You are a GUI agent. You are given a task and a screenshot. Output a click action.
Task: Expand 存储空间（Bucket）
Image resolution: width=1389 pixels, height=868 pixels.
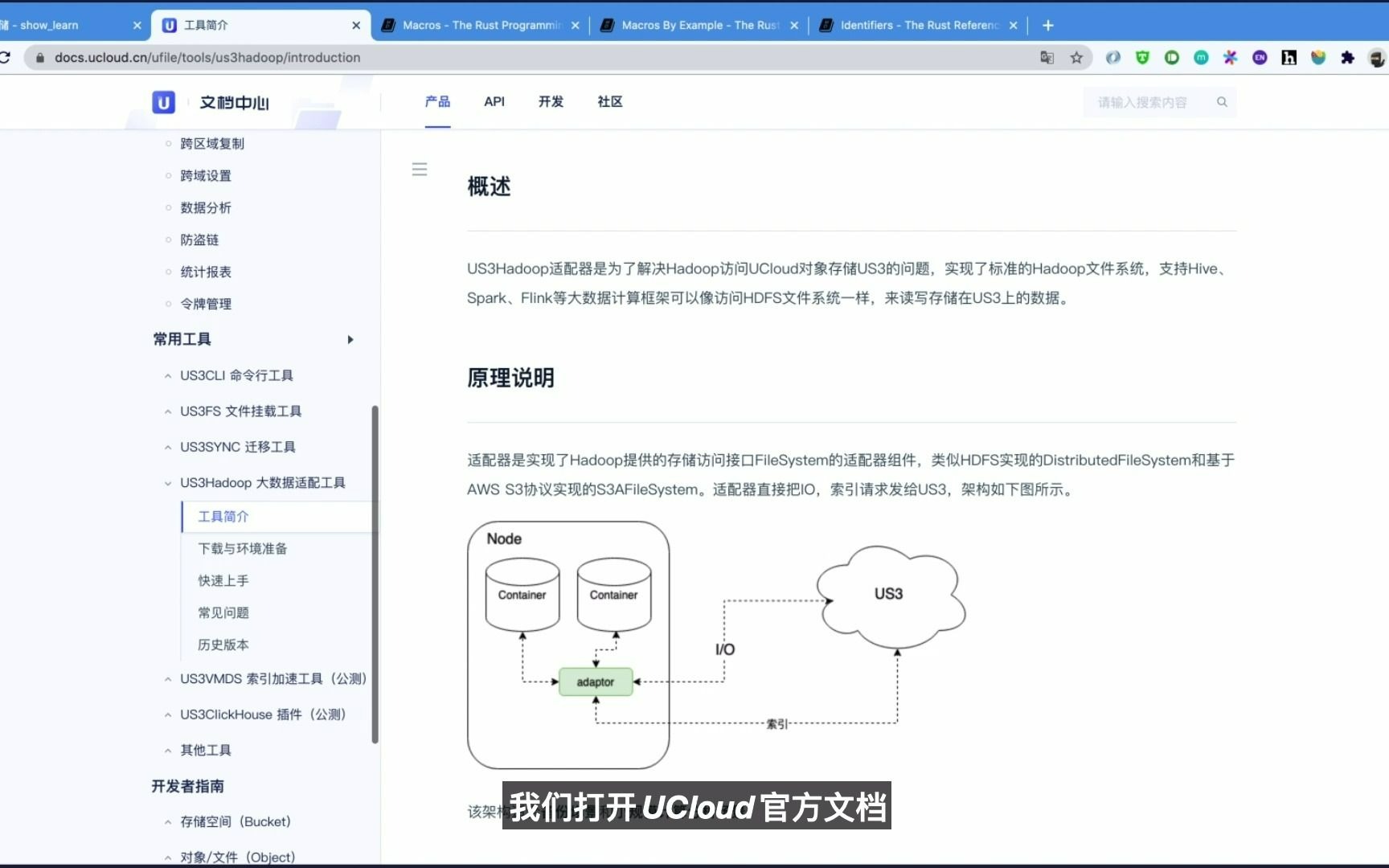click(235, 821)
